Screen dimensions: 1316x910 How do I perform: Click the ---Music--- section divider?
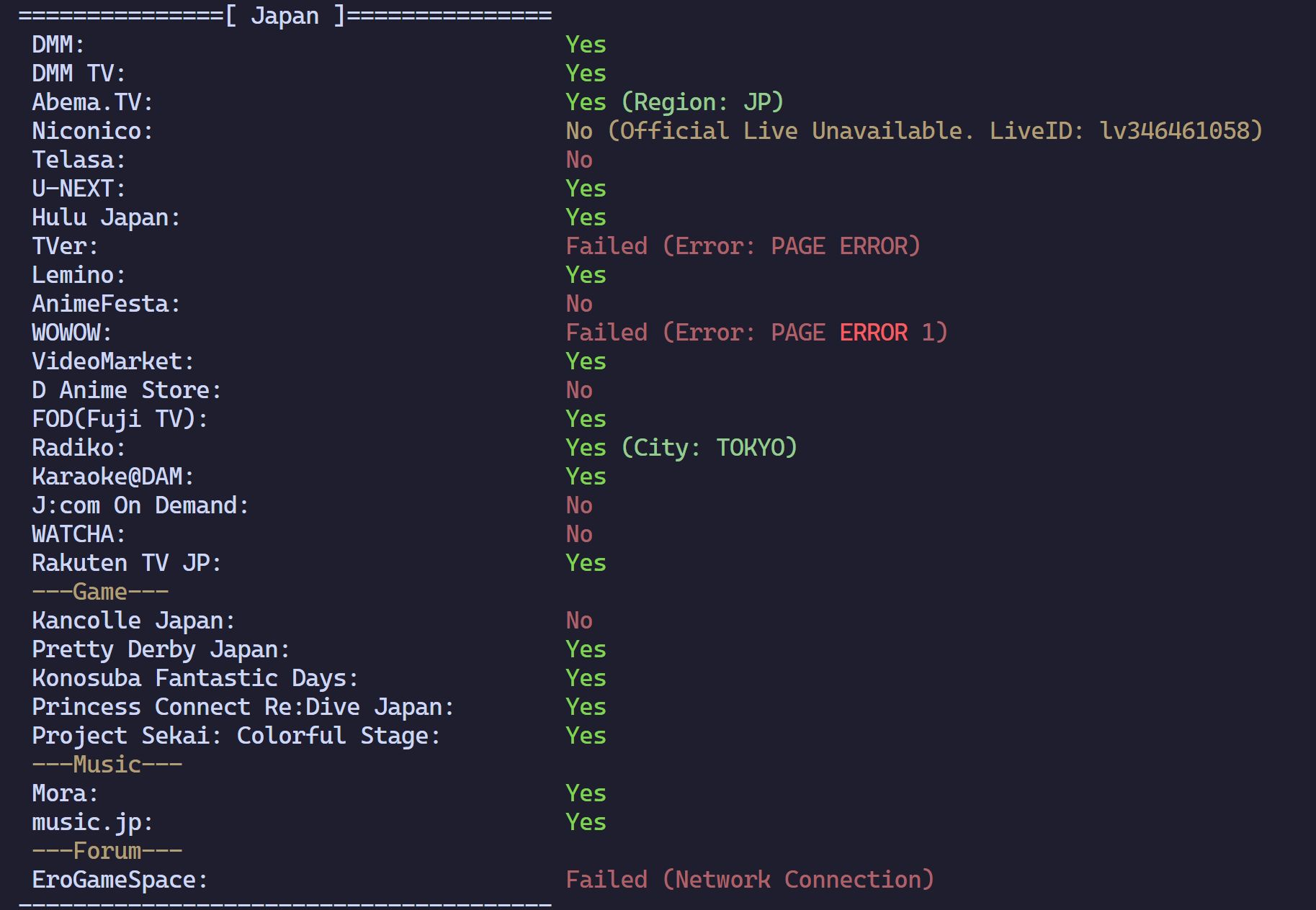tap(107, 765)
